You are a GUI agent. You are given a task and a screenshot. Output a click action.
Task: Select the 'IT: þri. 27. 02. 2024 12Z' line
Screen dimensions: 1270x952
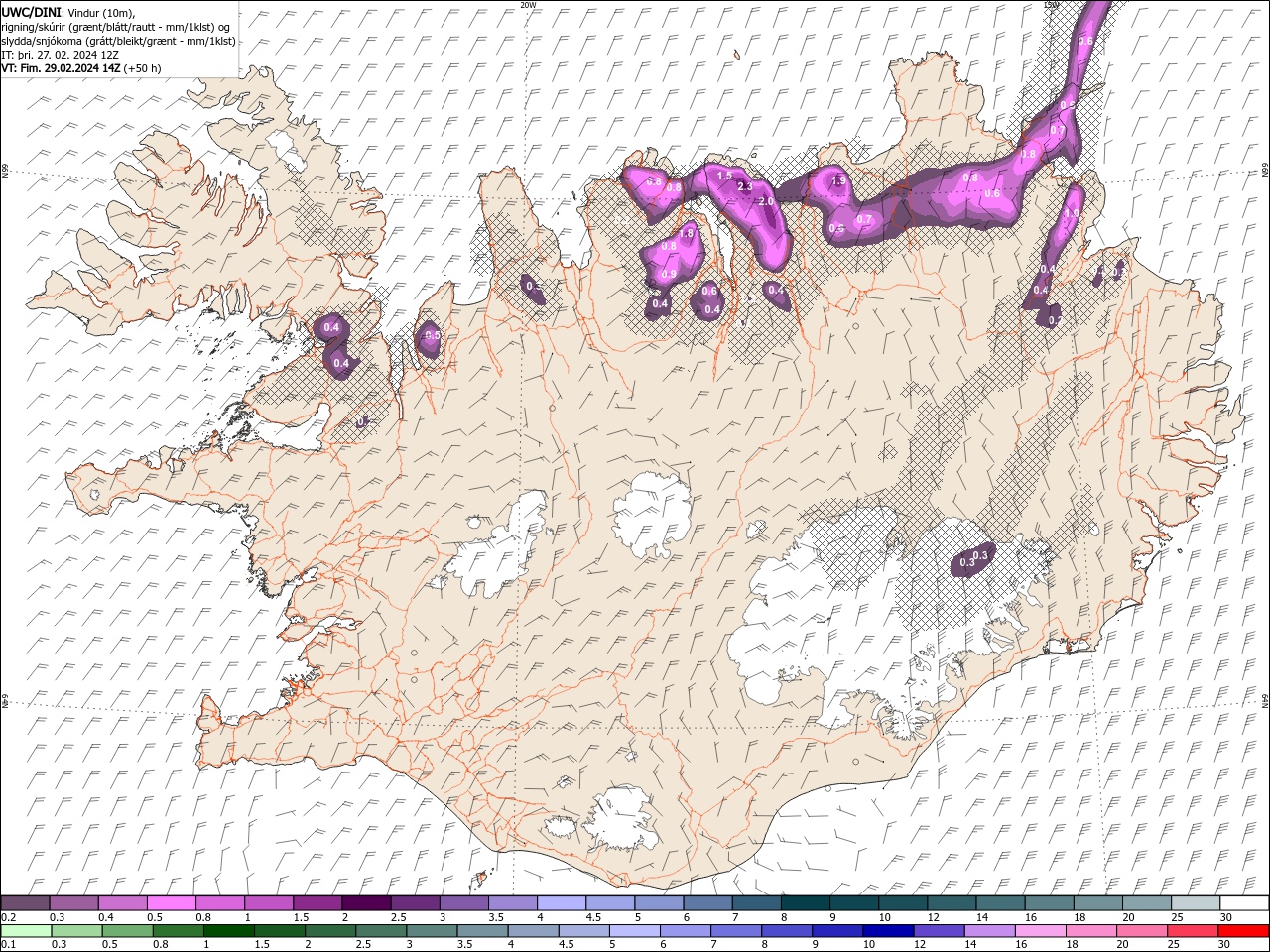tap(61, 55)
